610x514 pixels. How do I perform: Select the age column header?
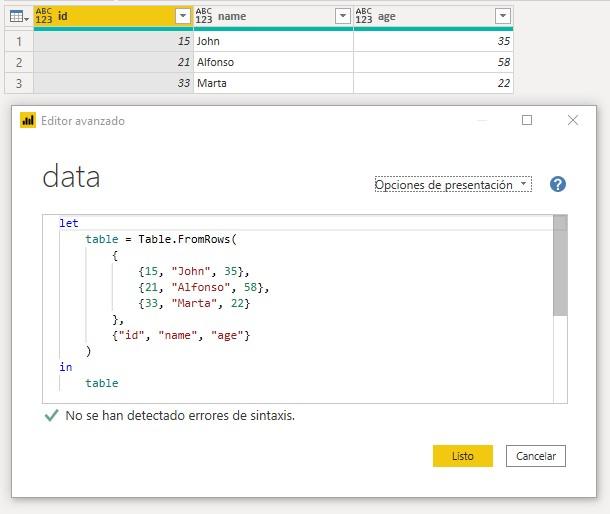(430, 16)
